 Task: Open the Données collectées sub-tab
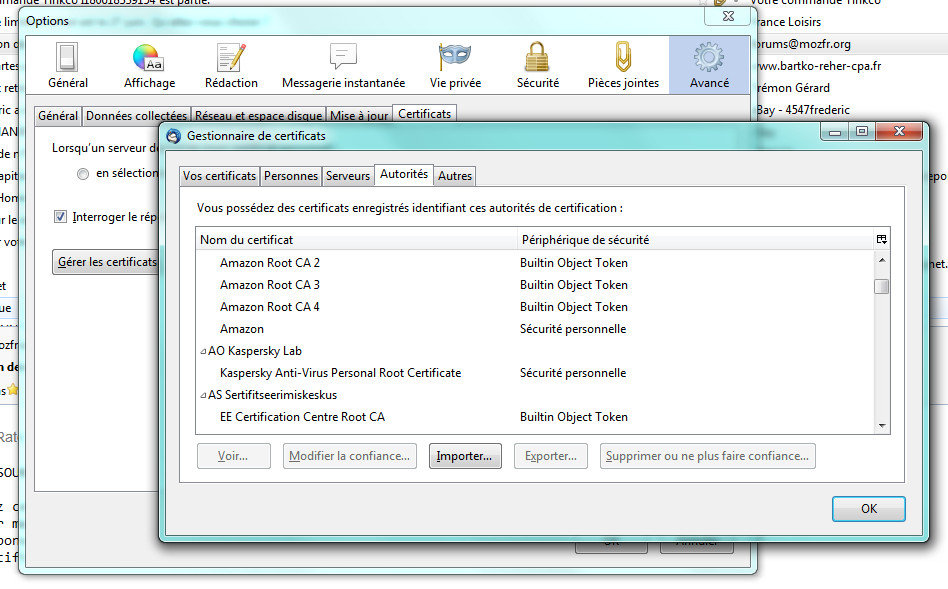pyautogui.click(x=137, y=116)
